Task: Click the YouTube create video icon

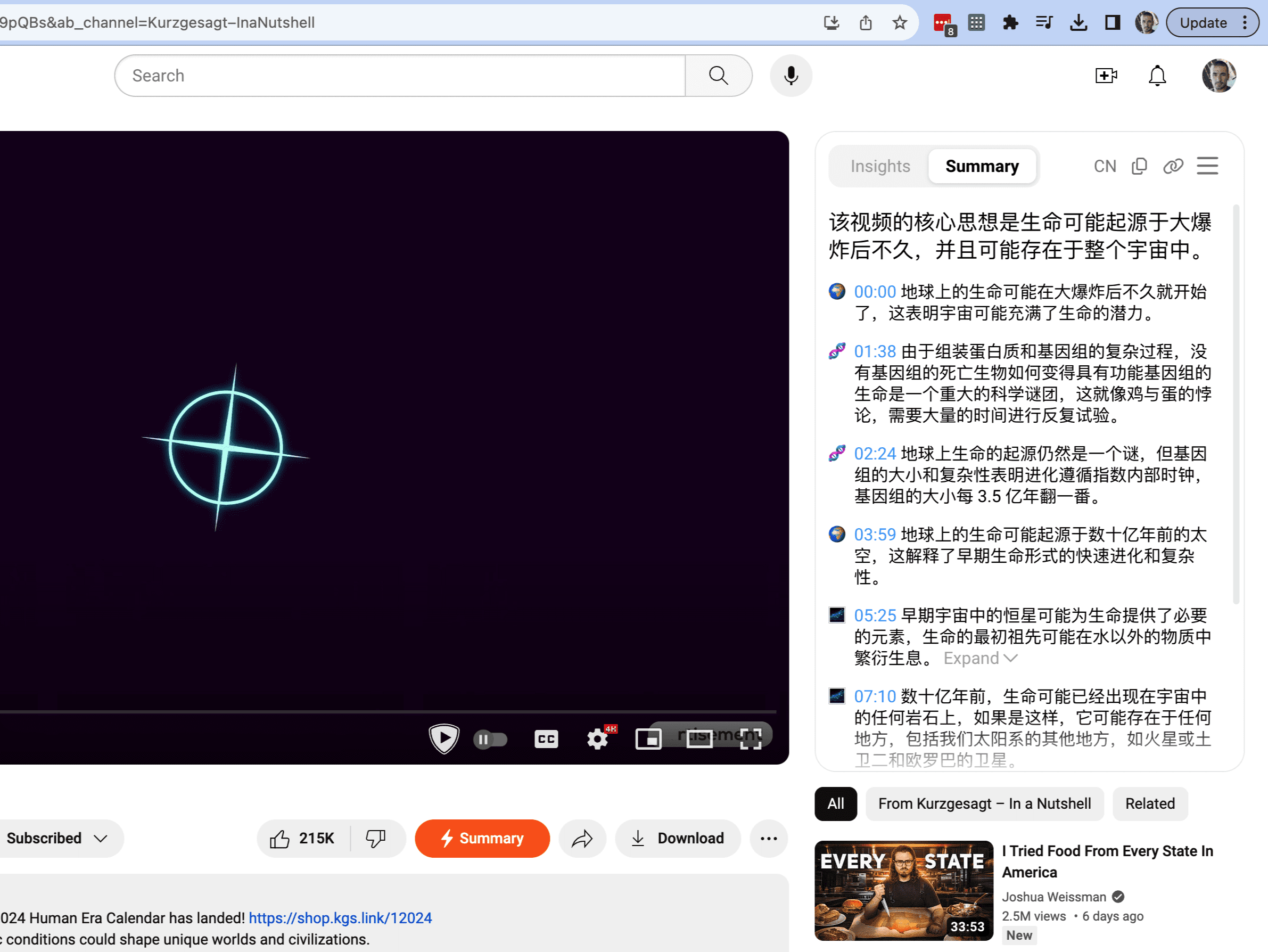Action: pos(1106,75)
